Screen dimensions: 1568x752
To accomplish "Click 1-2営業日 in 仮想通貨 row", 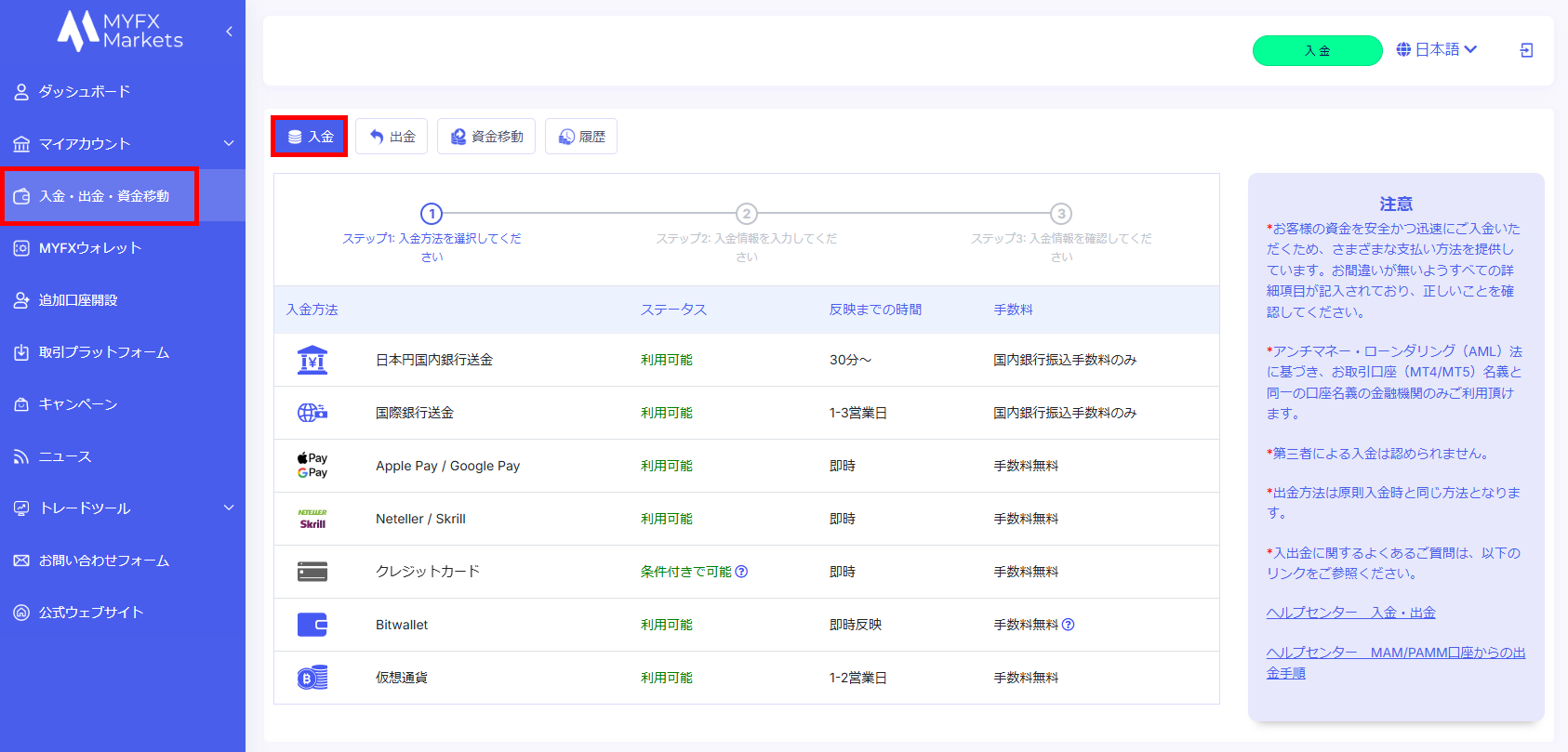I will point(858,678).
